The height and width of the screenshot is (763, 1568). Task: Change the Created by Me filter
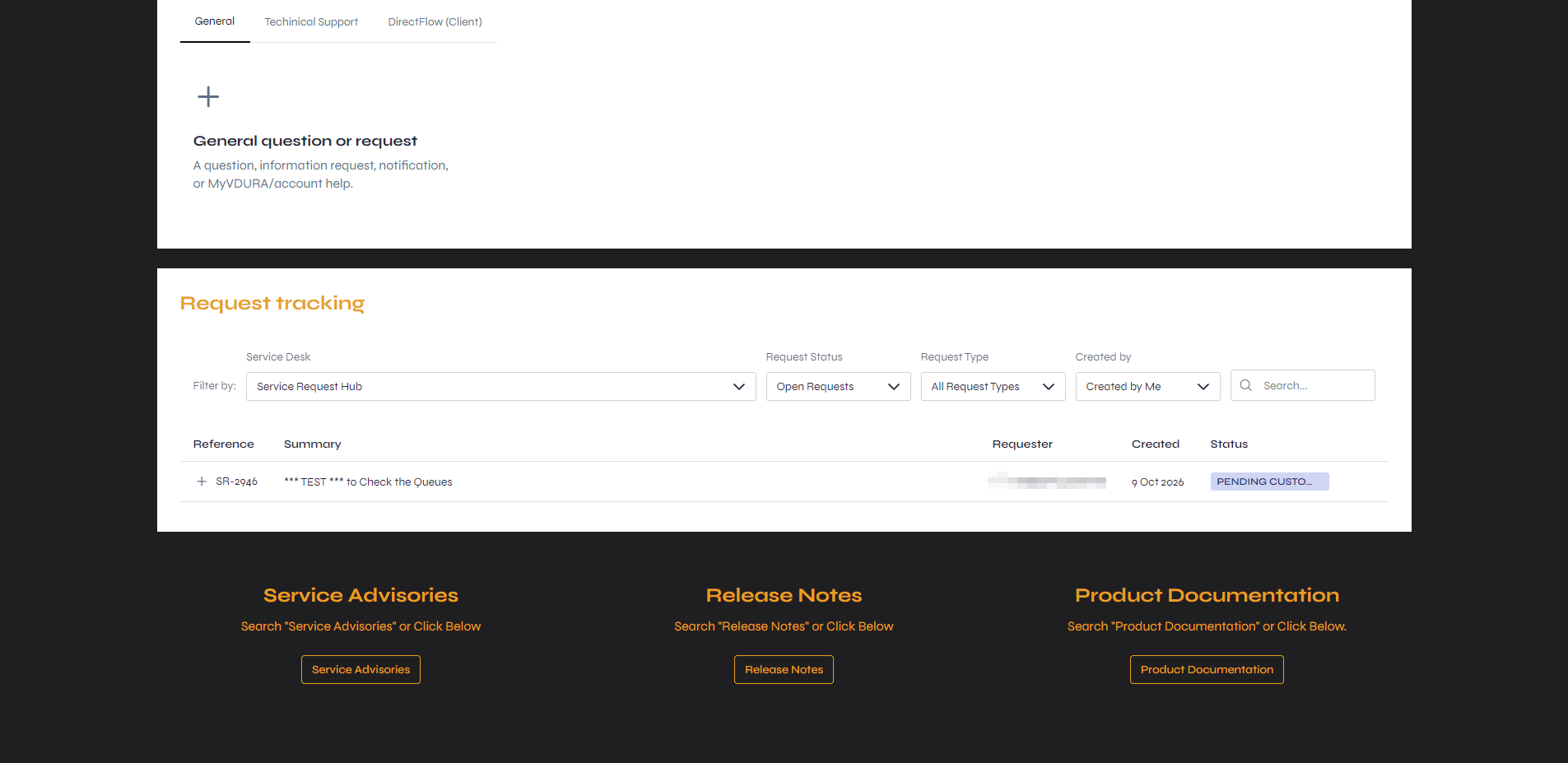pyautogui.click(x=1147, y=386)
